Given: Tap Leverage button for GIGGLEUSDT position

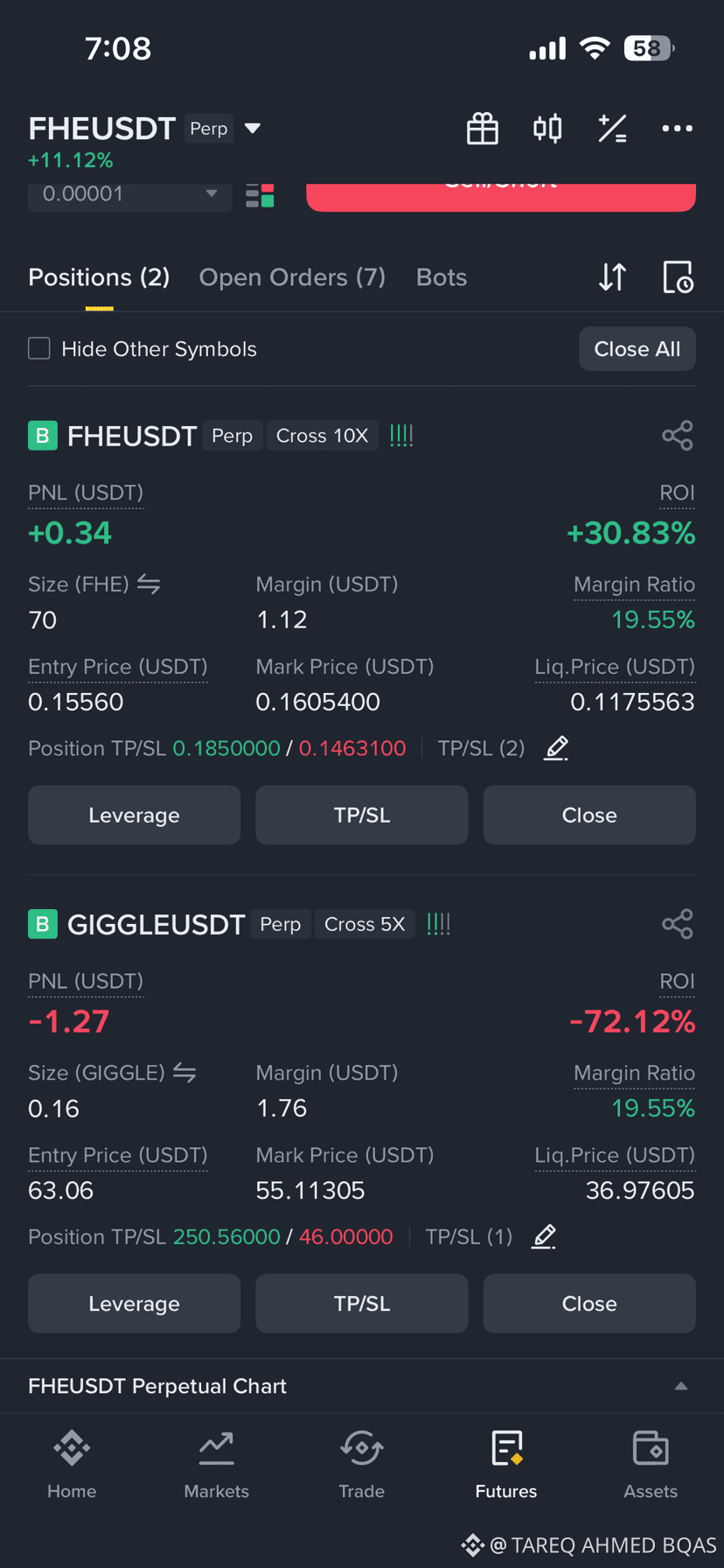Looking at the screenshot, I should click(x=134, y=1304).
